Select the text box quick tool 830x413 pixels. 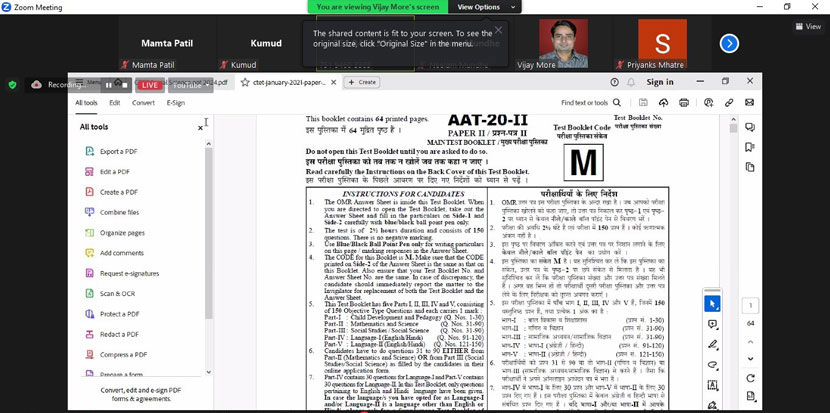(x=712, y=385)
